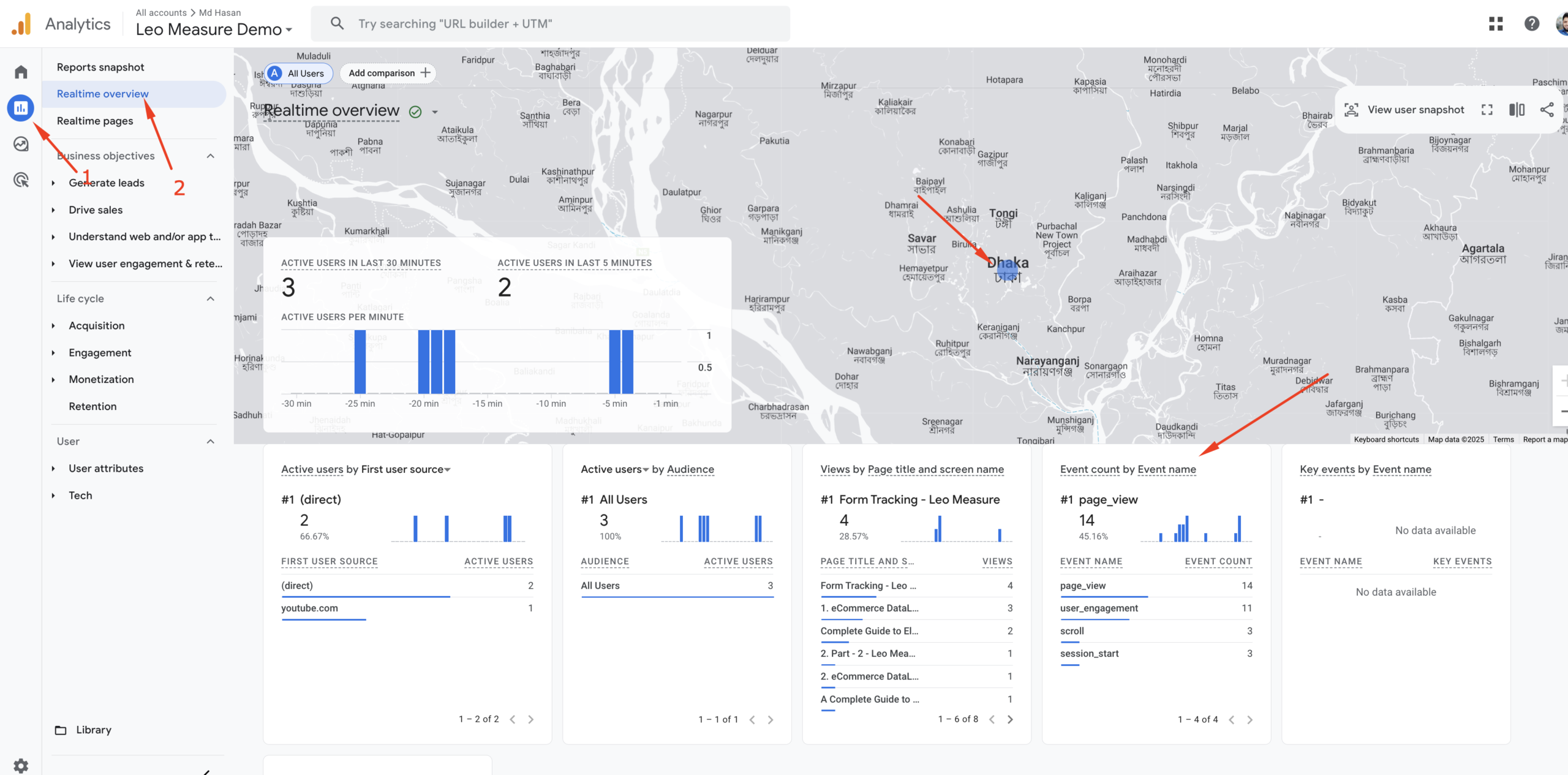The width and height of the screenshot is (1568, 775).
Task: Expand the Drive sales item
Action: click(x=53, y=210)
